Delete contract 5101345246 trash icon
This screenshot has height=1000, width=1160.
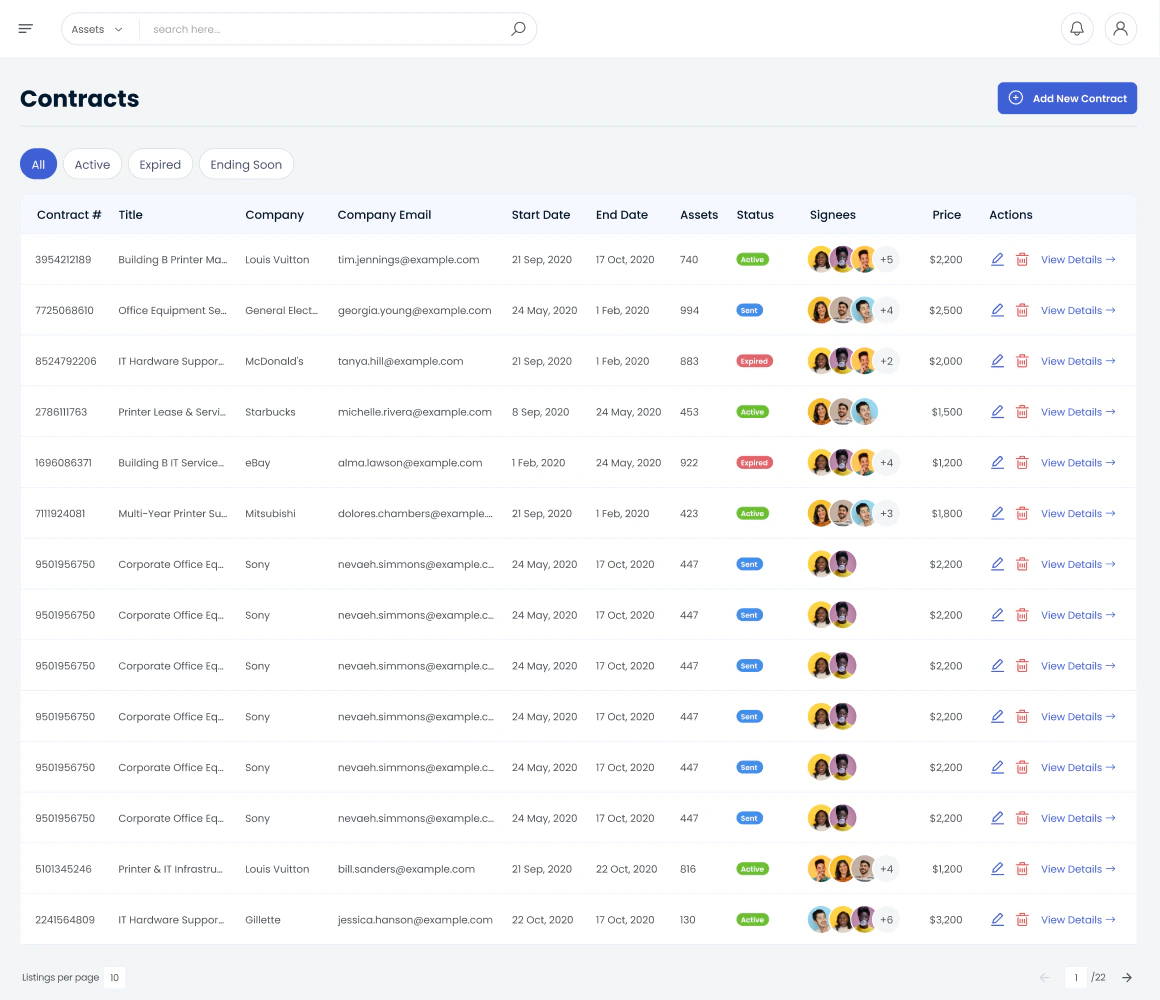tap(1022, 869)
